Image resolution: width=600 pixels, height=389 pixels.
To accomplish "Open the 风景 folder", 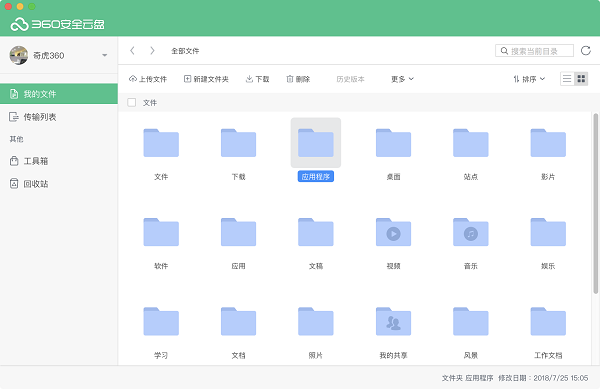I will coord(471,321).
